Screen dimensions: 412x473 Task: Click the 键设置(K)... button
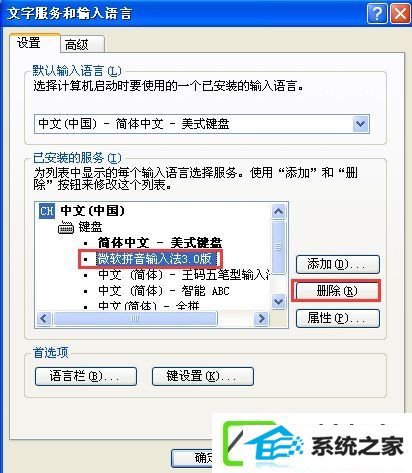[203, 376]
